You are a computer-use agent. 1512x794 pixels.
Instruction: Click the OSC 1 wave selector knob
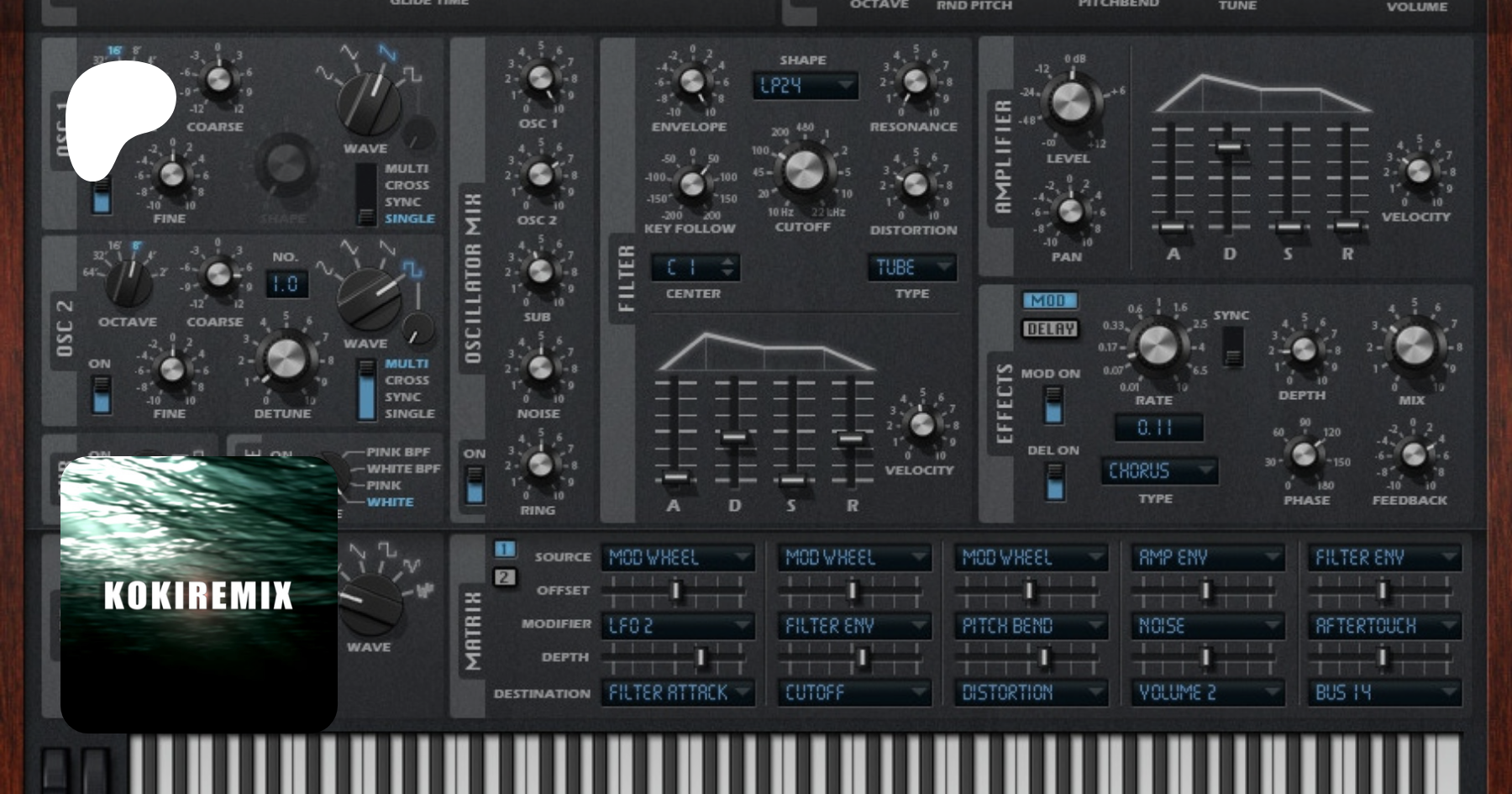[368, 102]
